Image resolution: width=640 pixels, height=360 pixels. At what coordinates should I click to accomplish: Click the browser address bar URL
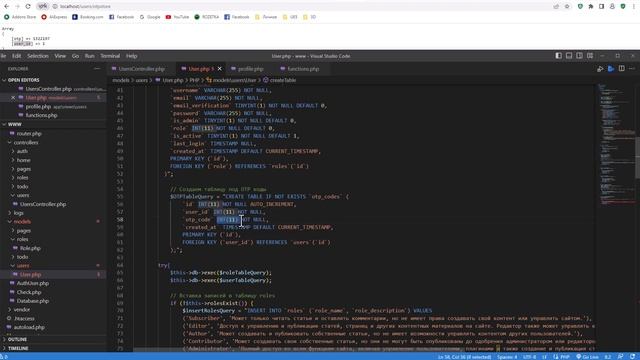coord(85,7)
